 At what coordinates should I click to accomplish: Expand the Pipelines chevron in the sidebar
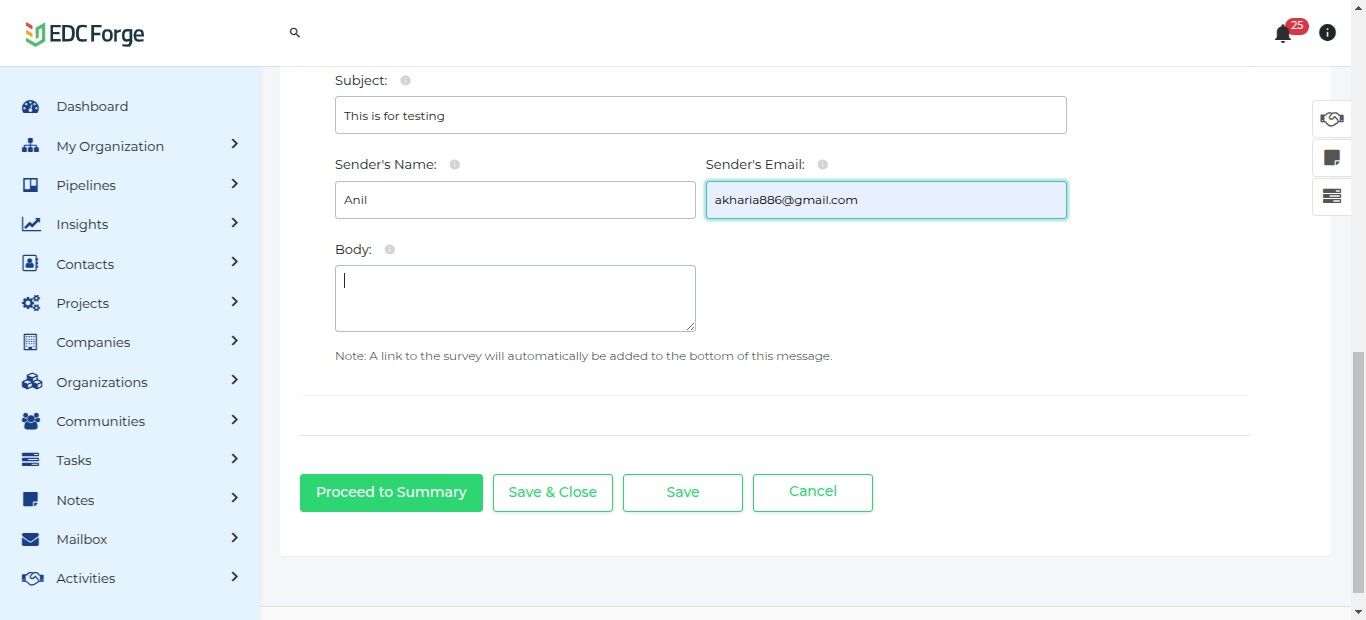(234, 184)
